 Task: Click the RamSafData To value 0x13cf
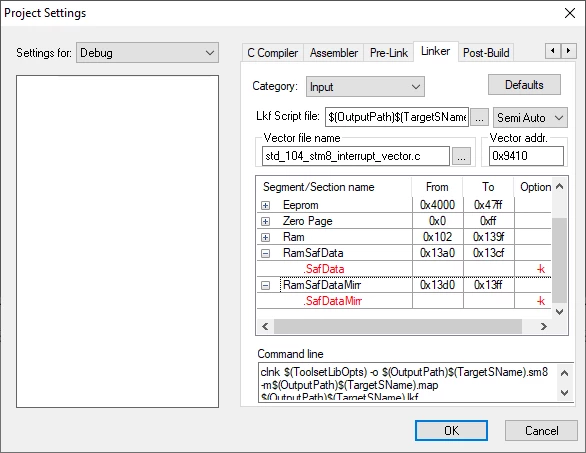pos(488,253)
